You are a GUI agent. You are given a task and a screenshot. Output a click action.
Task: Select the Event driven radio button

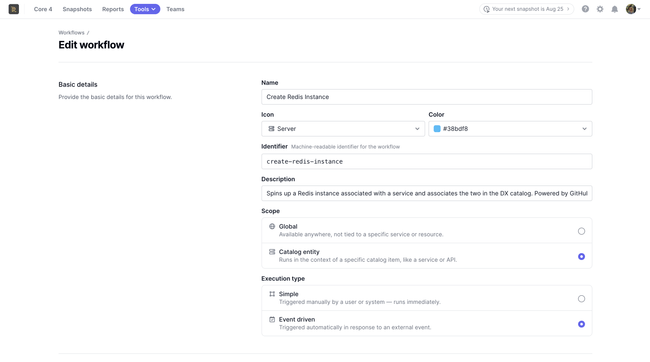pos(581,324)
